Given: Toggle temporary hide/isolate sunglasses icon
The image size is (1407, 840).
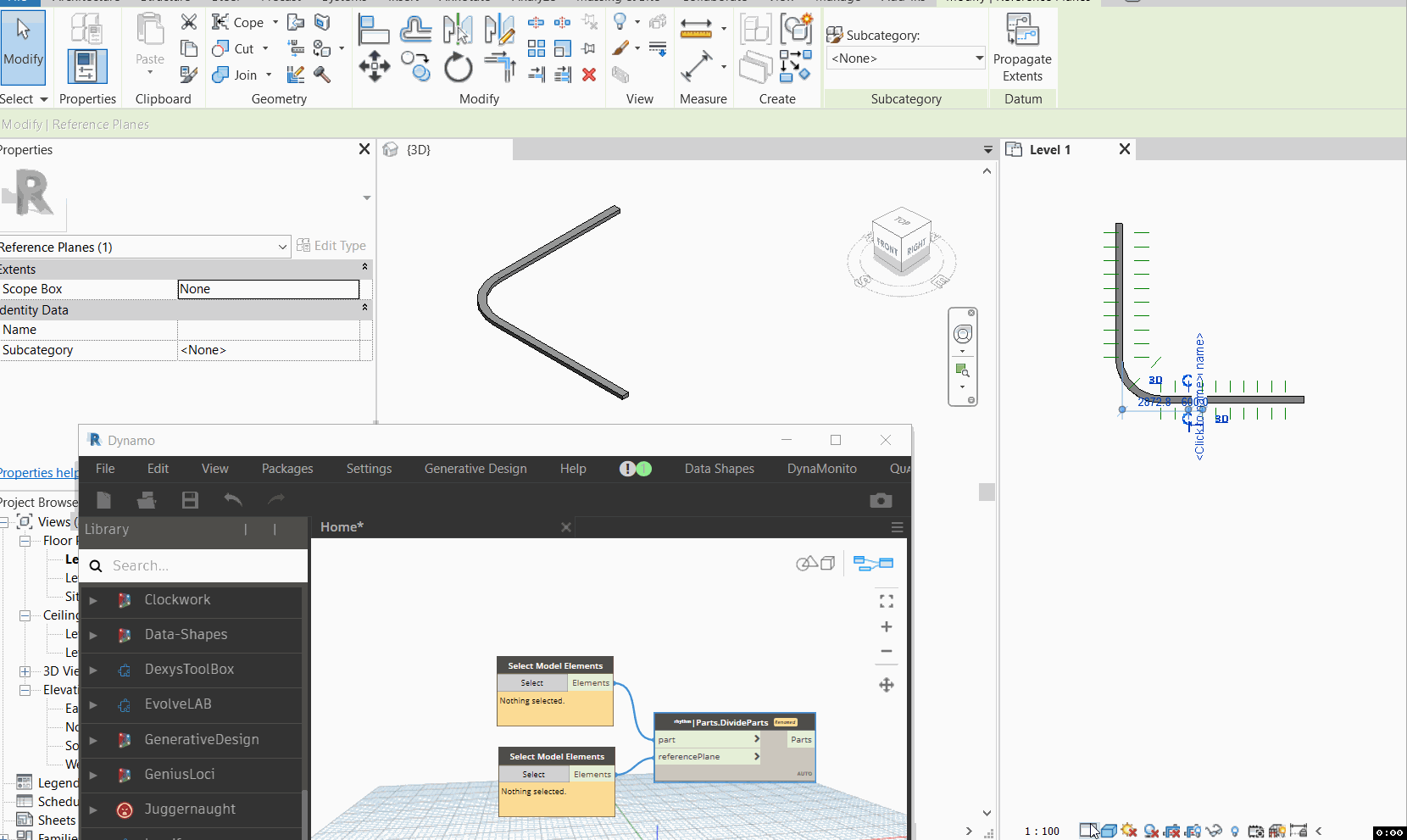Looking at the screenshot, I should tap(1214, 831).
